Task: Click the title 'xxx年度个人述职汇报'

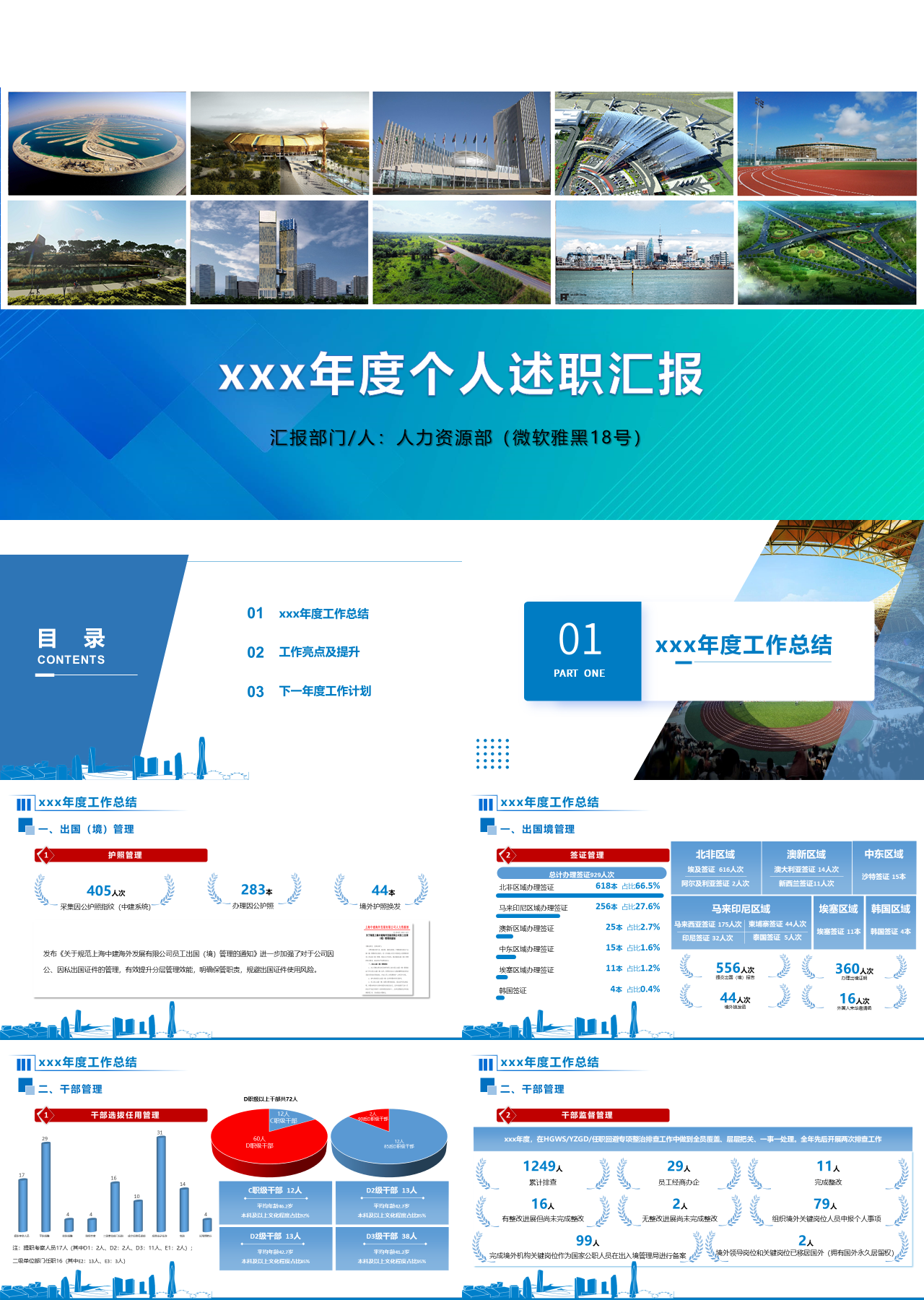Action: (x=461, y=374)
